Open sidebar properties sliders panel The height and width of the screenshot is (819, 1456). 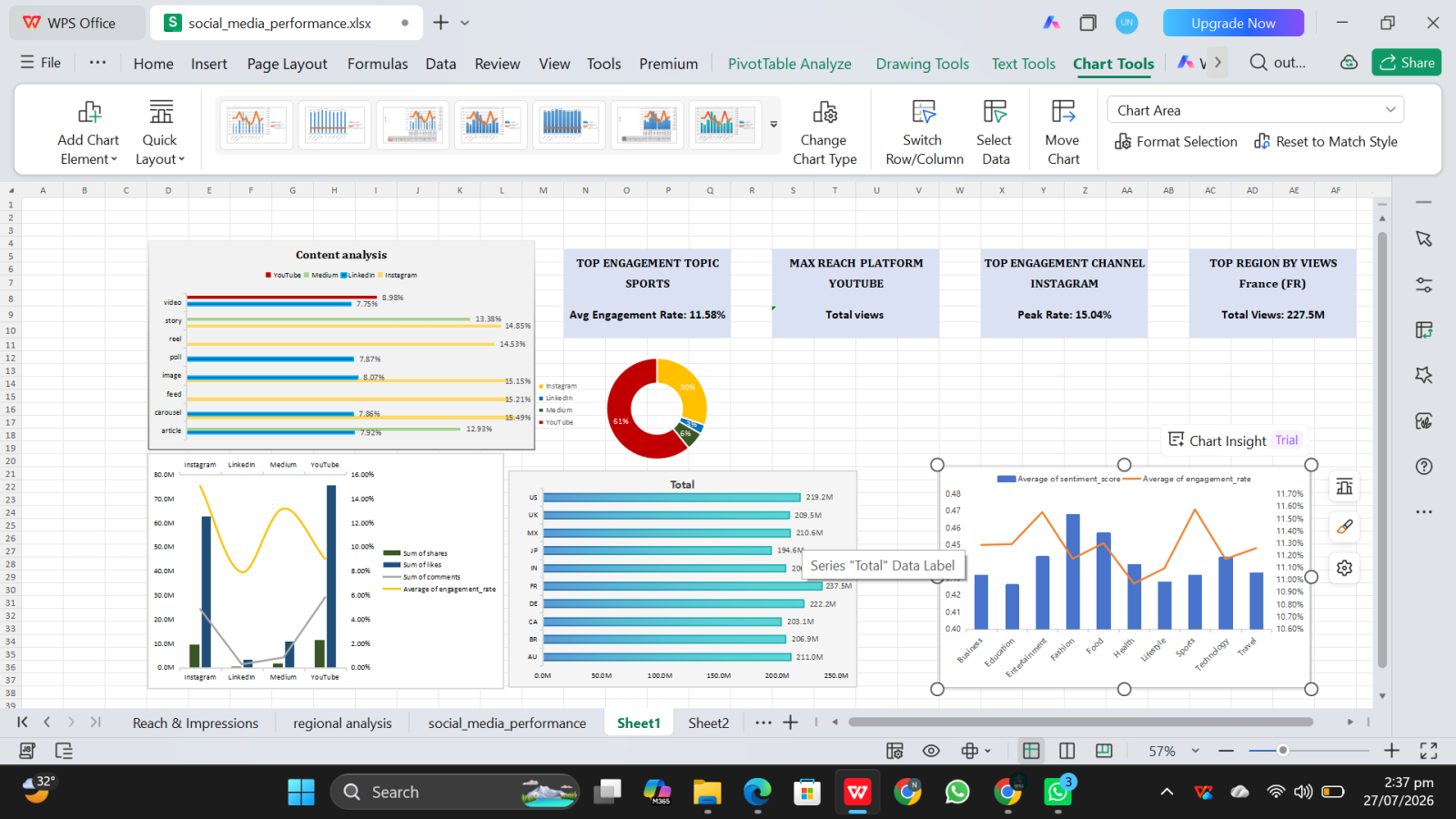pos(1424,284)
